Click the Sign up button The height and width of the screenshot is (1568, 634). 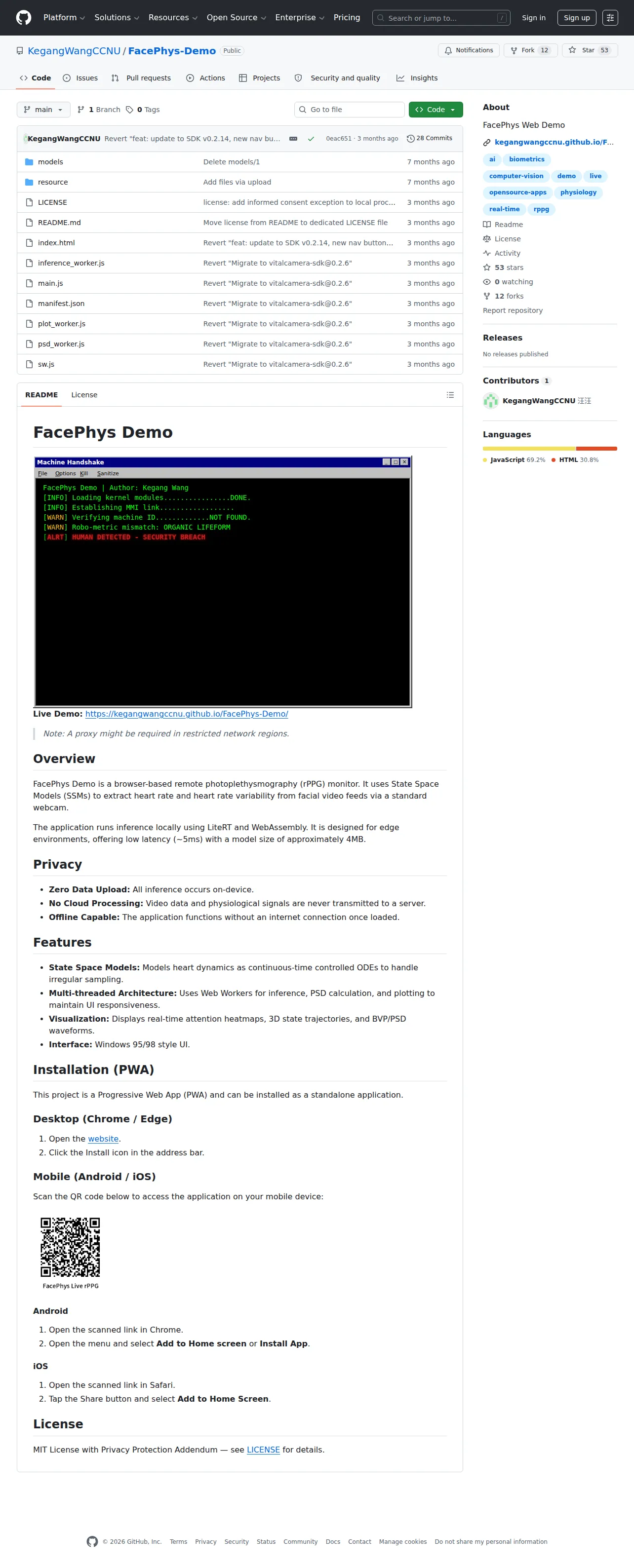577,18
